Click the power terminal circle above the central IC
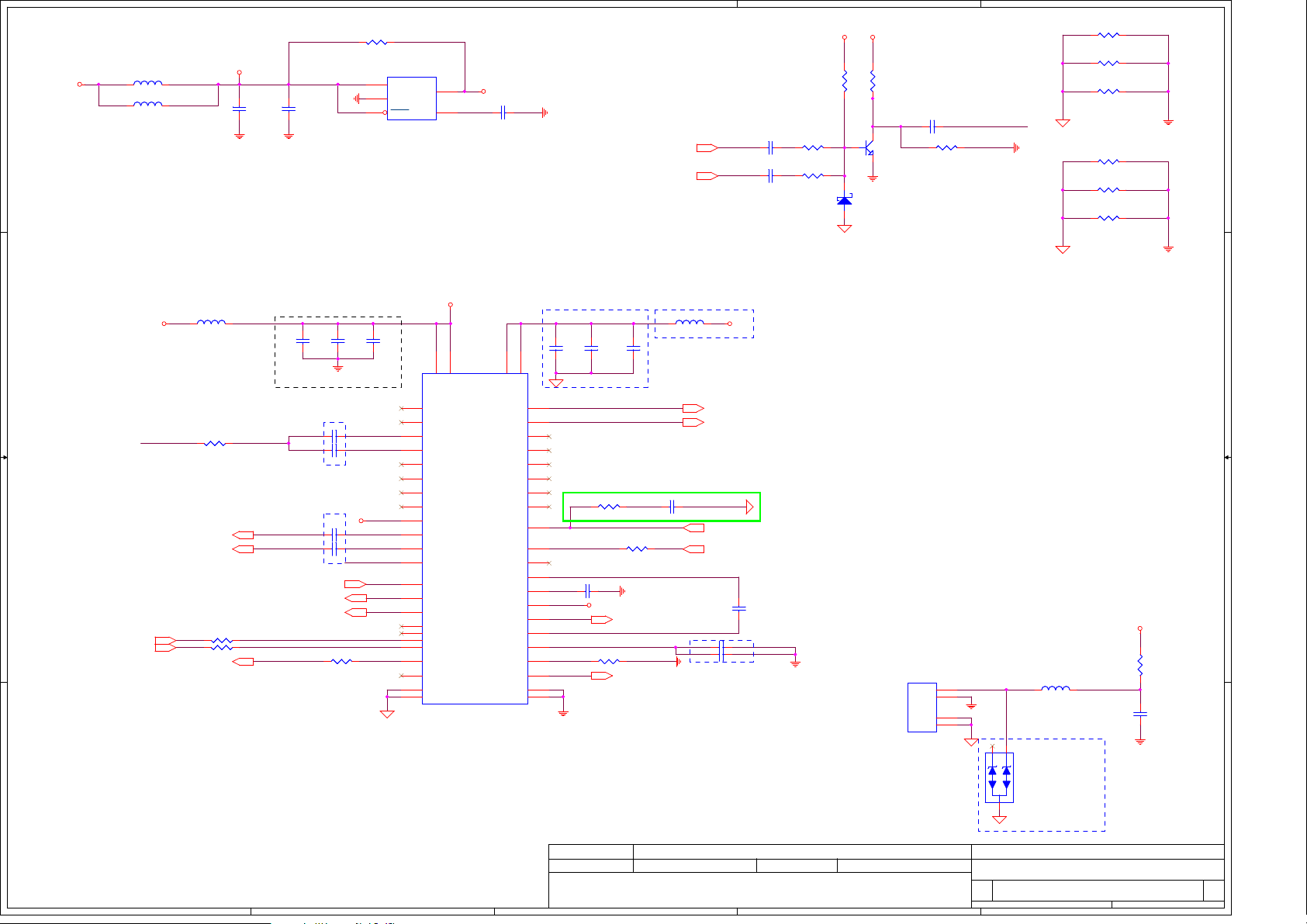This screenshot has width=1307, height=924. coord(450,305)
